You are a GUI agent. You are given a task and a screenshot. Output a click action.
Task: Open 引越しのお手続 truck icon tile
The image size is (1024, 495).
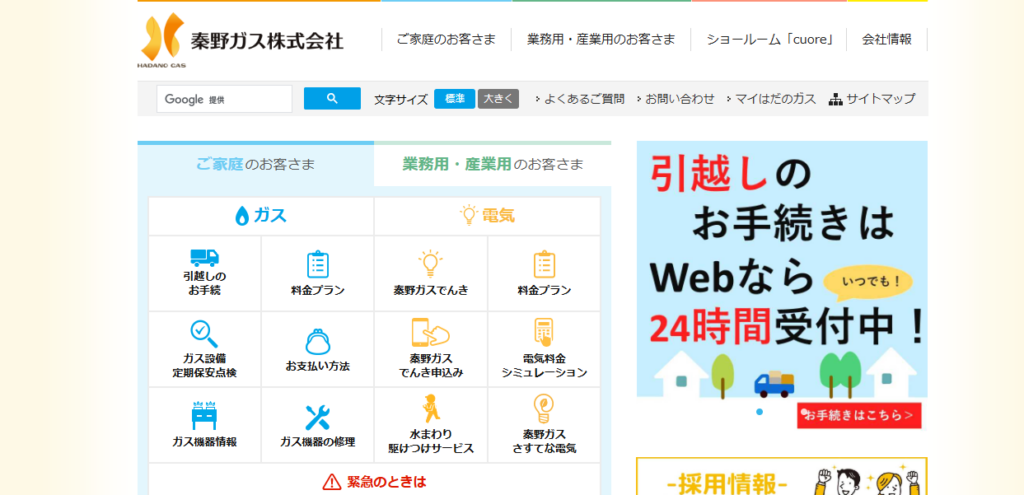(x=204, y=273)
